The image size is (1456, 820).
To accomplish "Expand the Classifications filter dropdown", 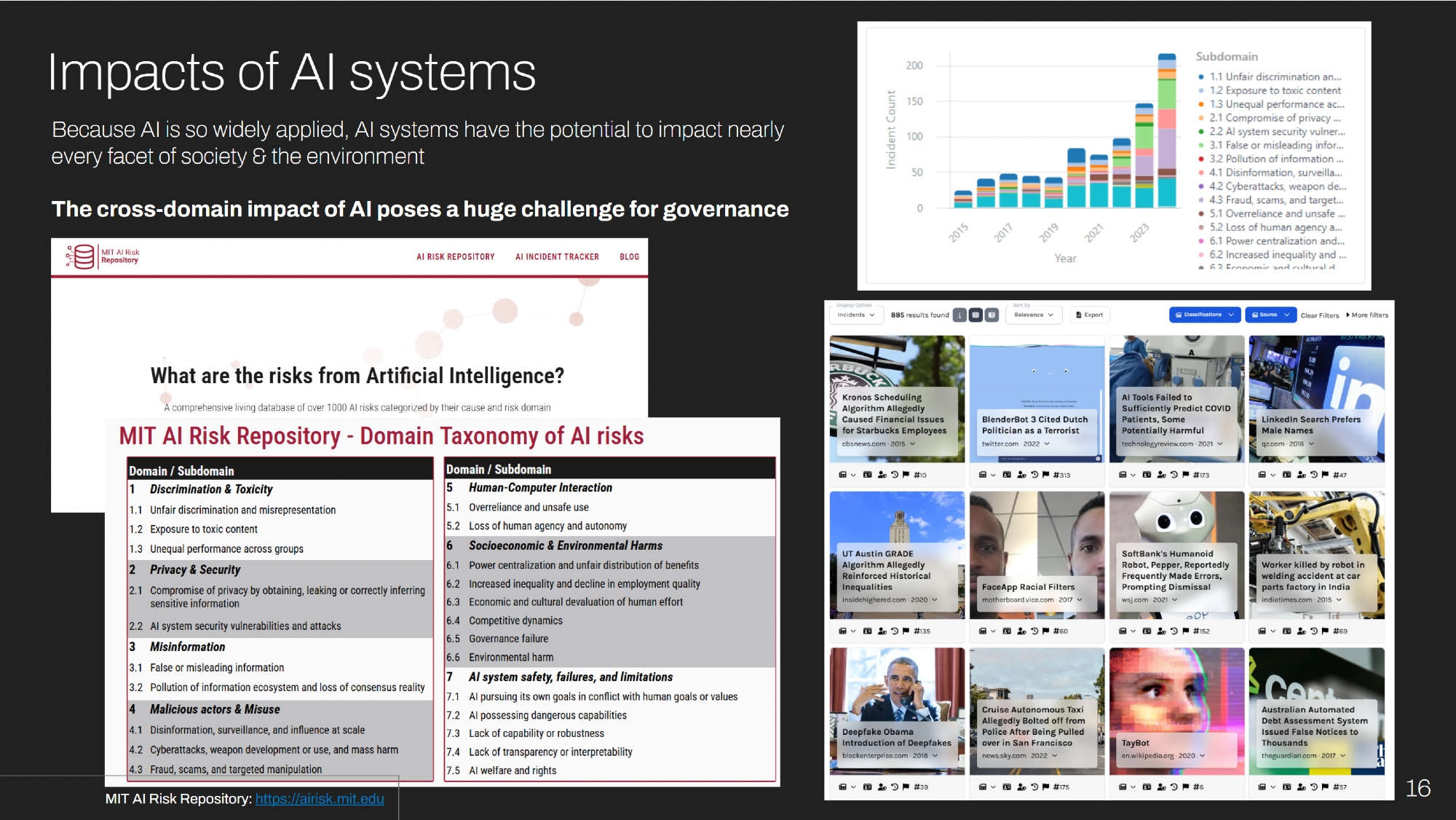I will point(1205,315).
